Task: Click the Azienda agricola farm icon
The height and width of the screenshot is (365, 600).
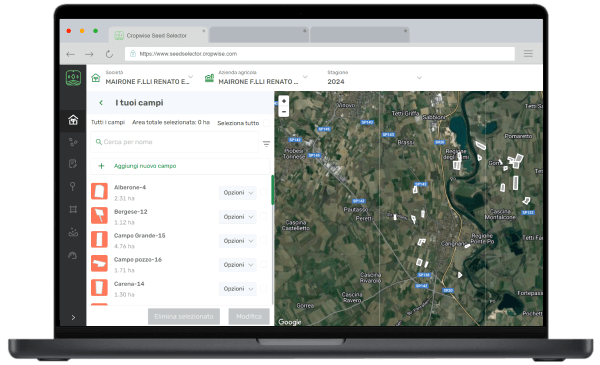Action: [209, 78]
